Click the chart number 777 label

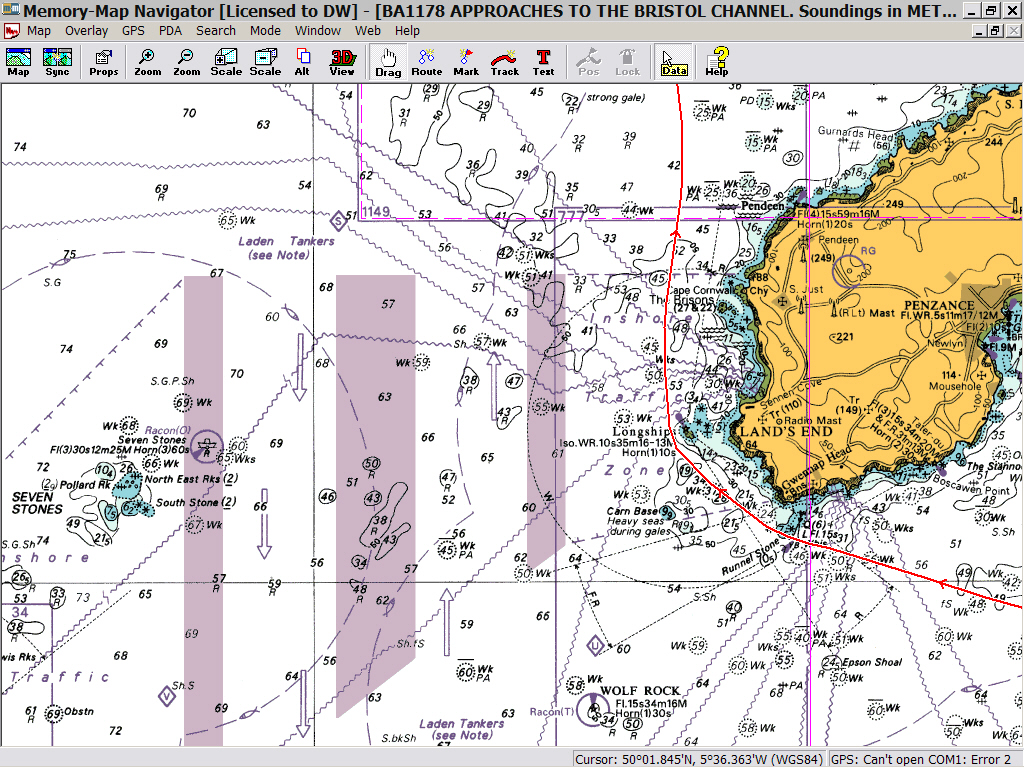[570, 215]
